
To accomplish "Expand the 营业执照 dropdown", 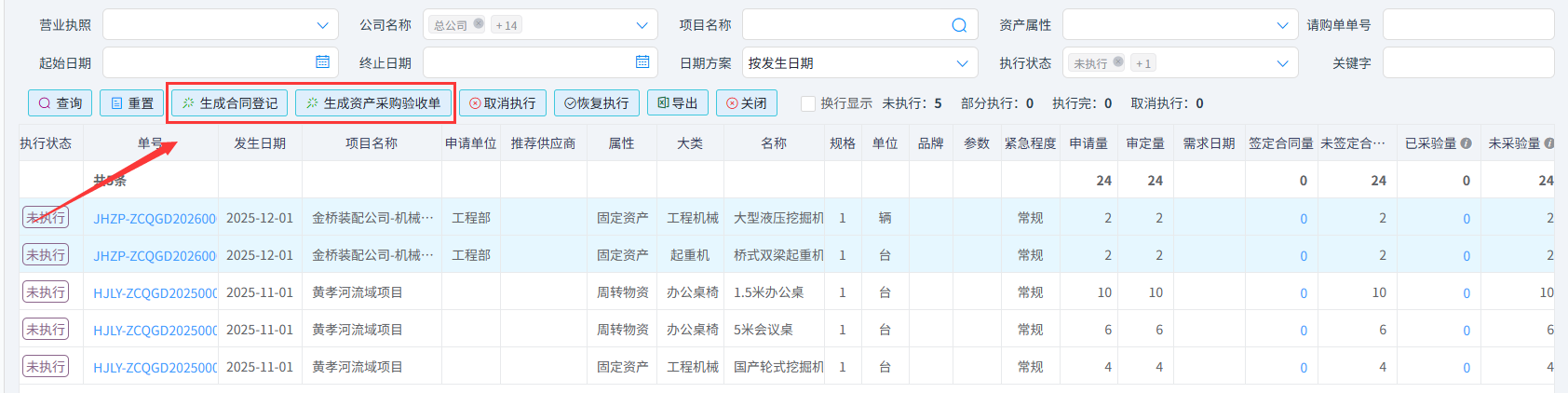I will 322,25.
